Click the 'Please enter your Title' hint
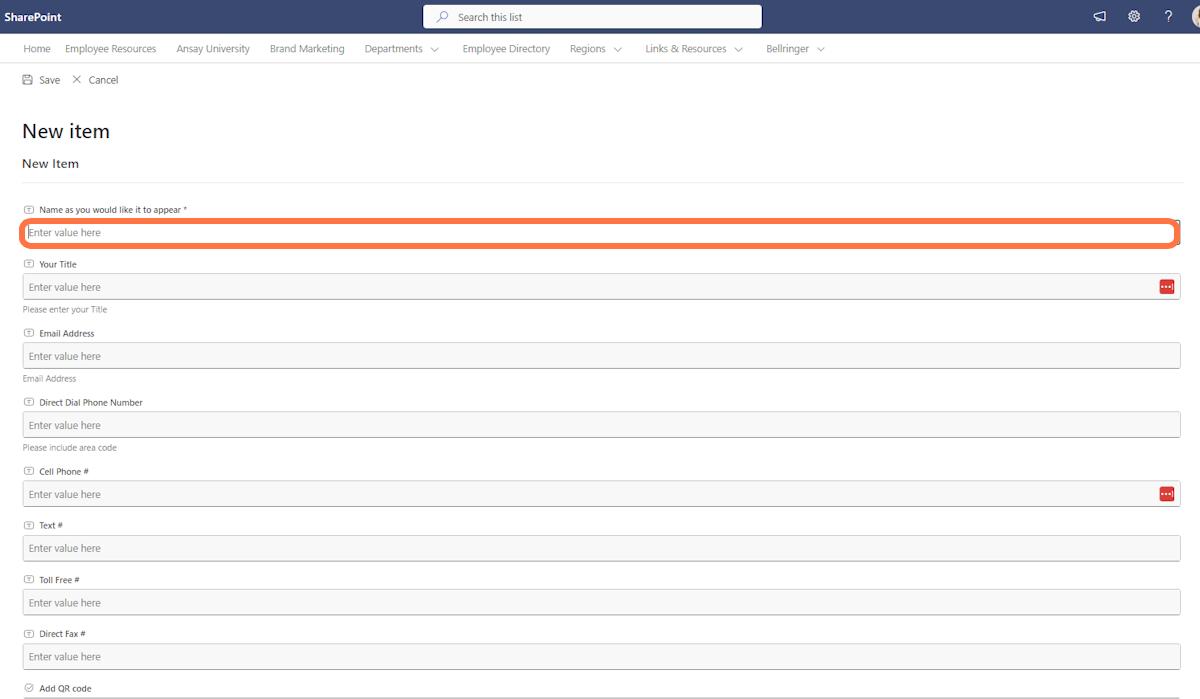The image size is (1200, 699). (65, 310)
